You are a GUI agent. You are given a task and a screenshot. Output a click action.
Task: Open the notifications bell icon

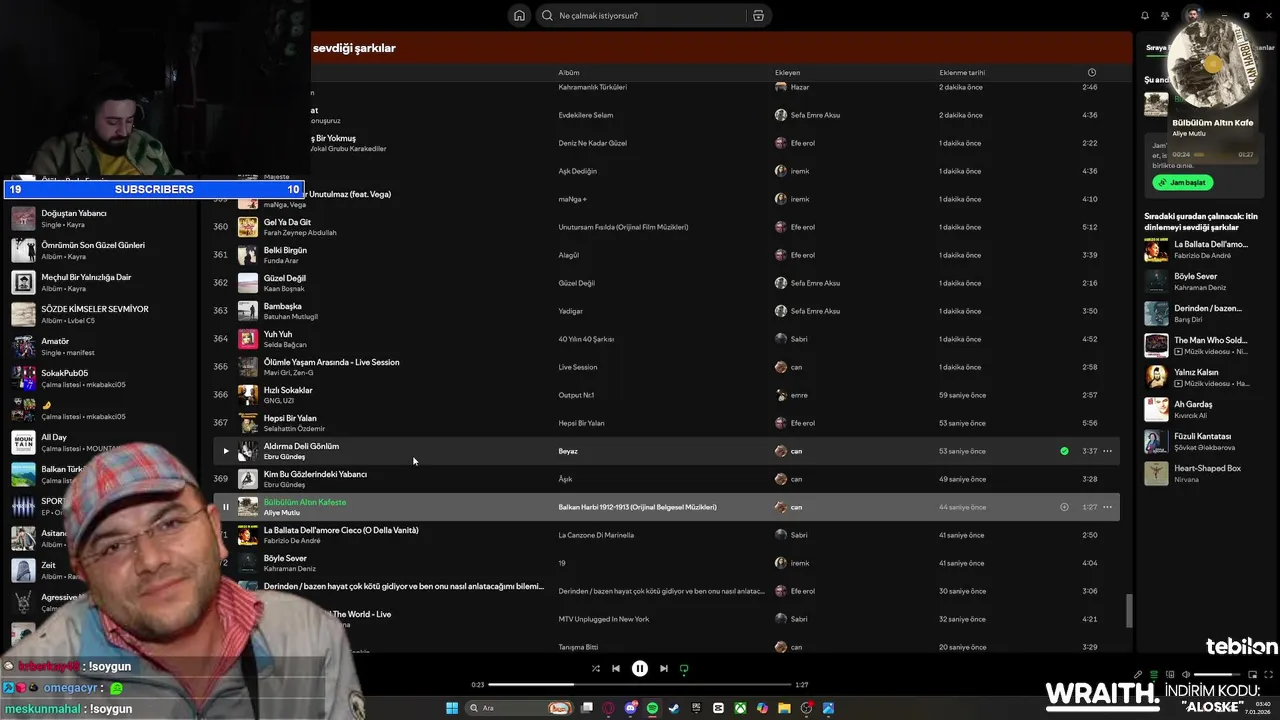coord(1145,15)
